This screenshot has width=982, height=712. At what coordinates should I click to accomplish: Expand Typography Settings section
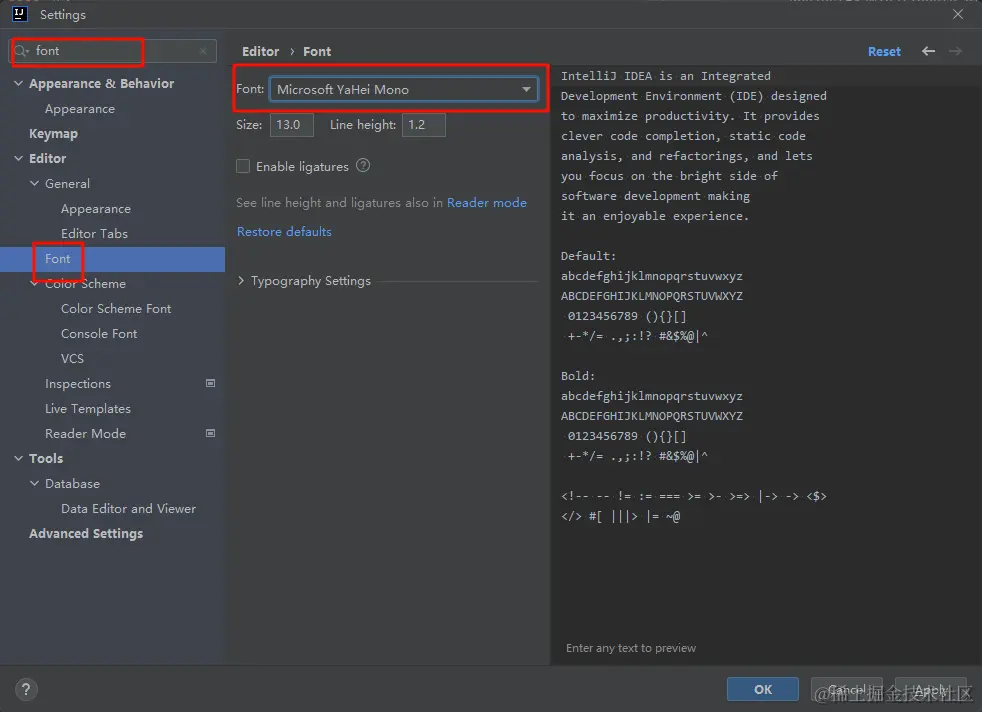(x=241, y=281)
